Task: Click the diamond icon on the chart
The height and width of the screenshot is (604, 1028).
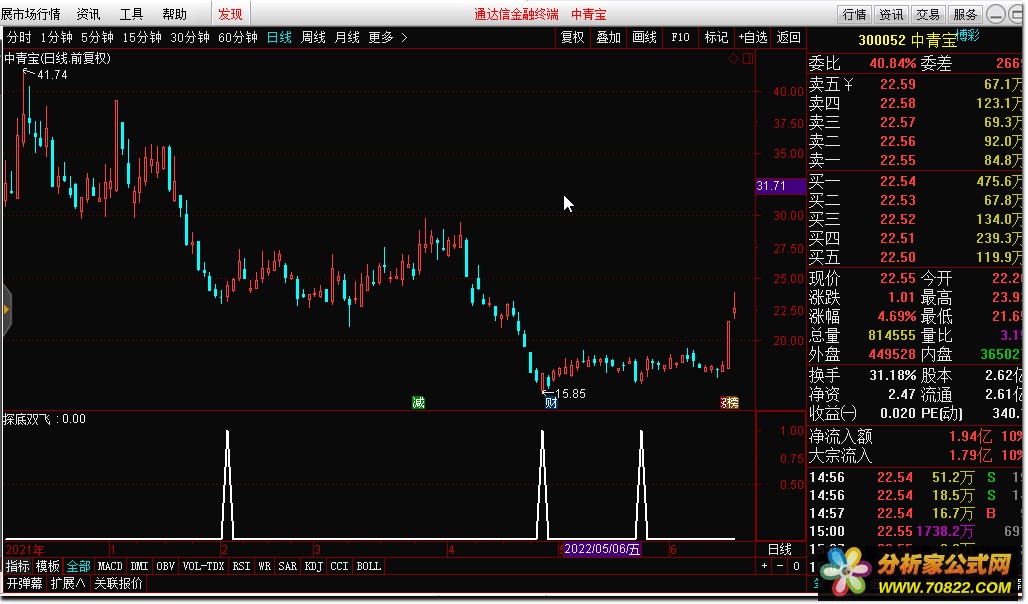Action: (x=733, y=58)
